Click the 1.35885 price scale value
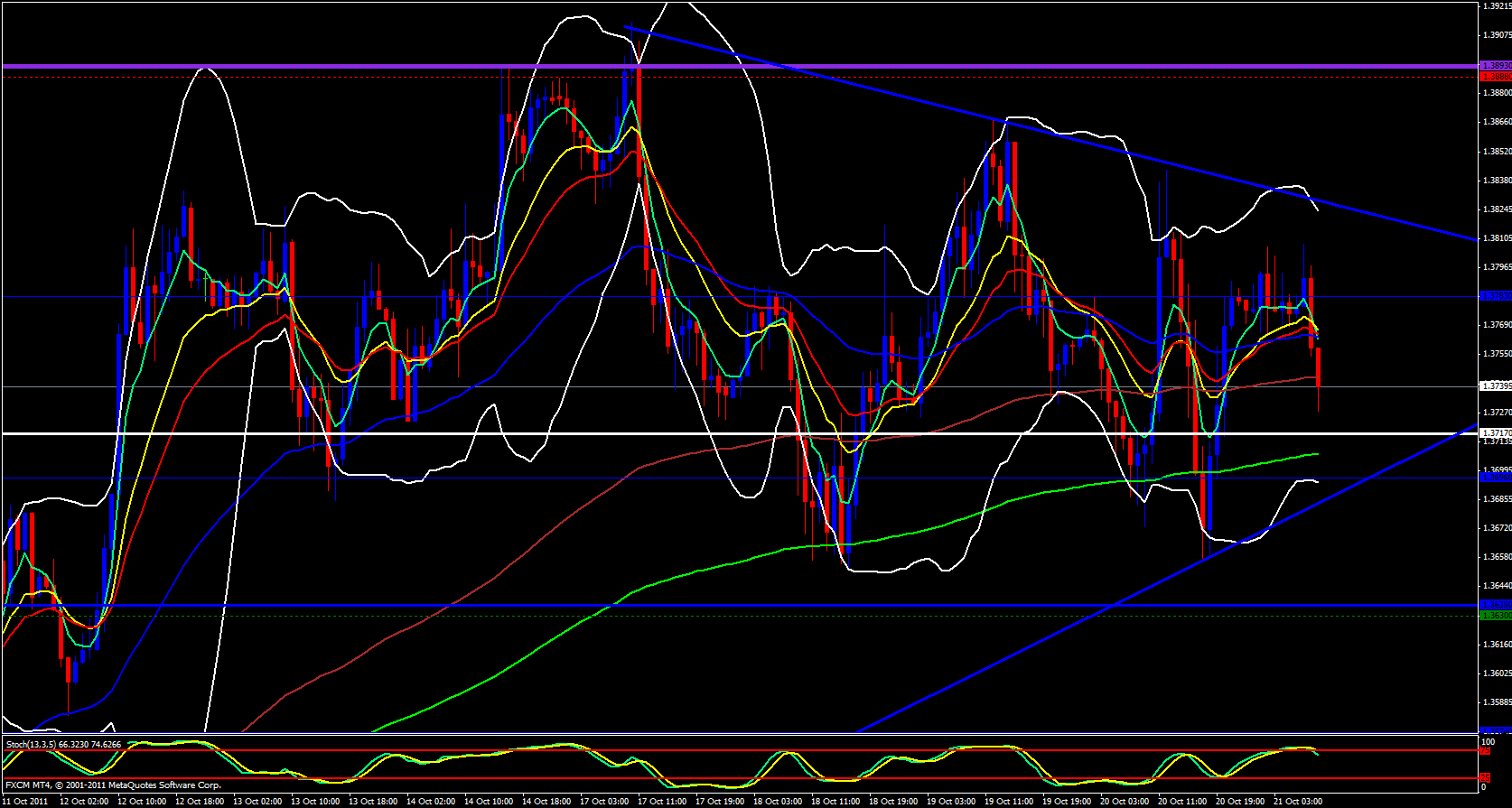 coord(1495,702)
